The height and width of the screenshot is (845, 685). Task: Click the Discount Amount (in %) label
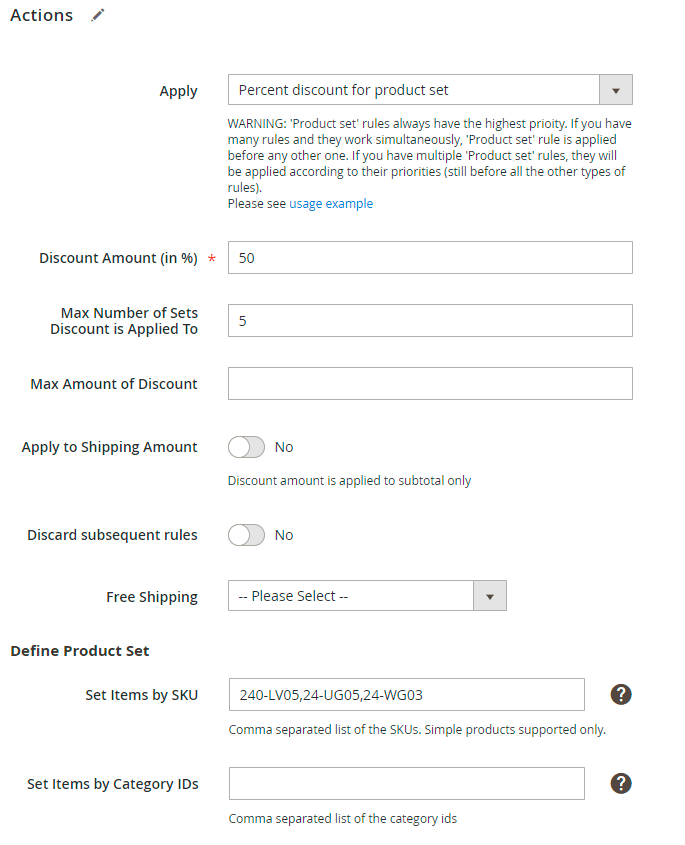click(x=118, y=258)
